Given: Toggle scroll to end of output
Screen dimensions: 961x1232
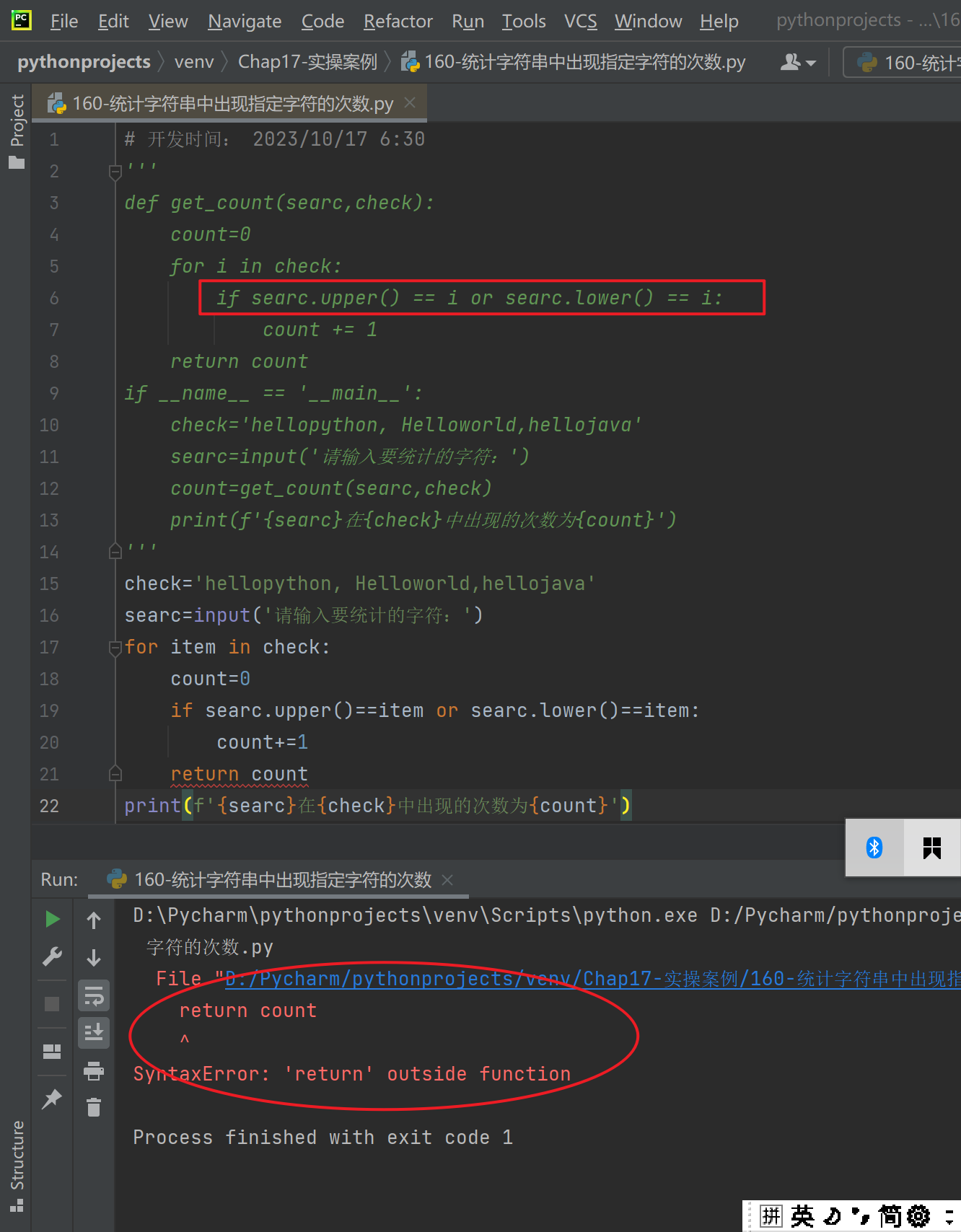Looking at the screenshot, I should pyautogui.click(x=94, y=1033).
